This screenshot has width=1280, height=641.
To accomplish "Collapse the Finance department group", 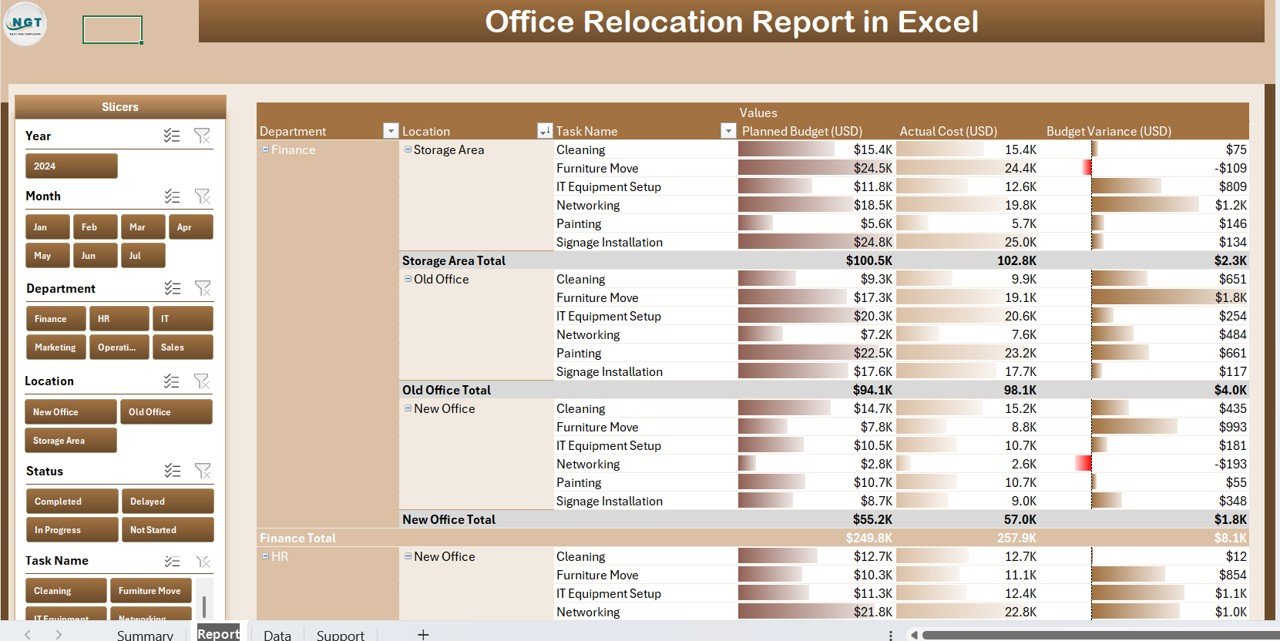I will (x=265, y=150).
